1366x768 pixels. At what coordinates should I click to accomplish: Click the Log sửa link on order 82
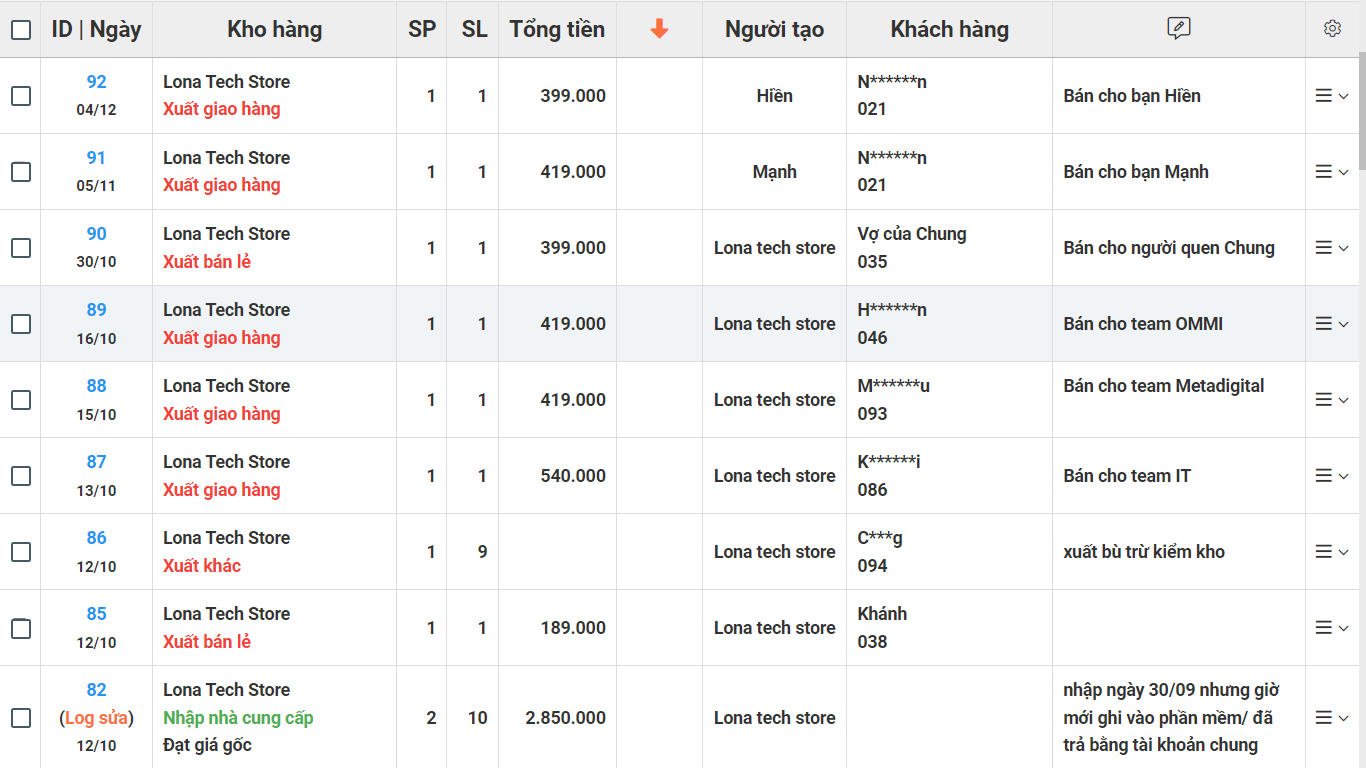[97, 718]
